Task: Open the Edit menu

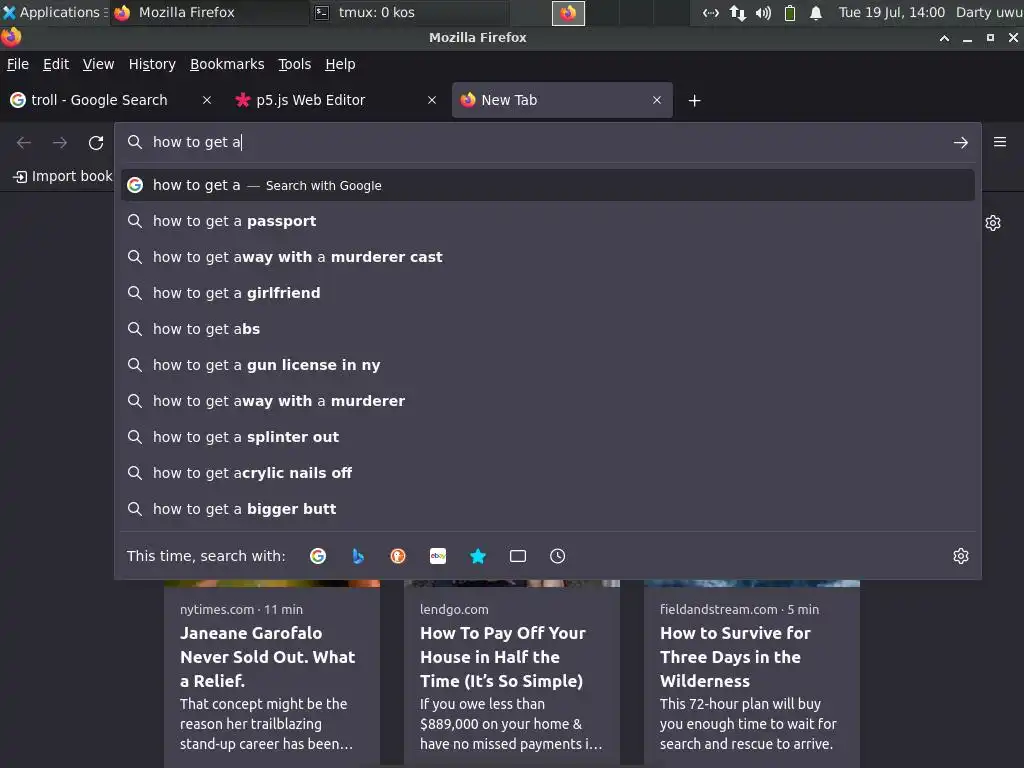Action: coord(56,64)
